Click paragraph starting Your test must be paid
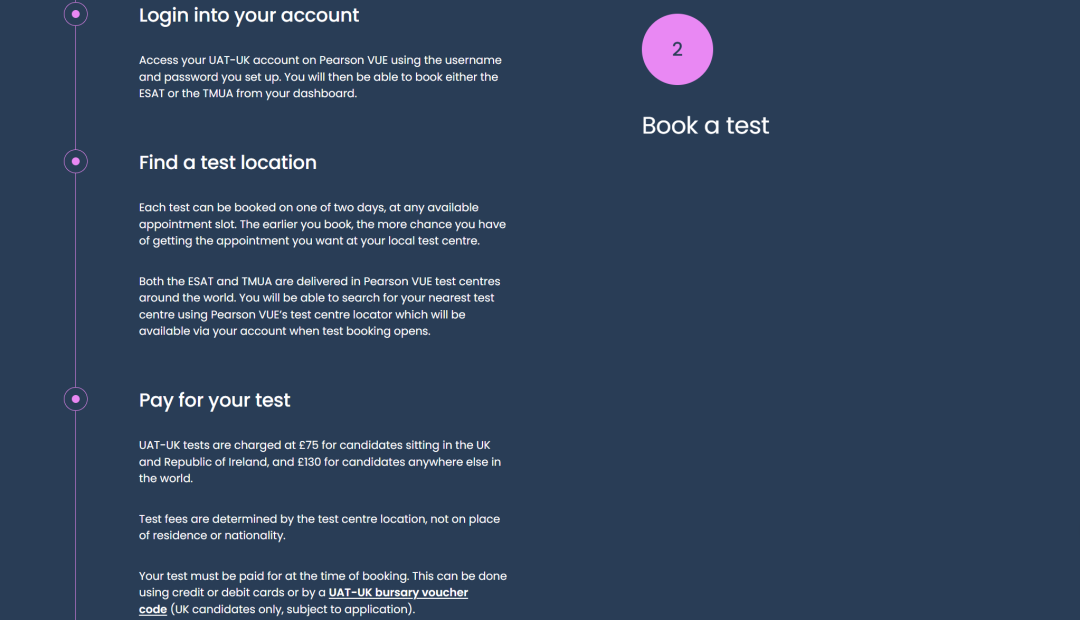Viewport: 1080px width, 620px height. [323, 592]
